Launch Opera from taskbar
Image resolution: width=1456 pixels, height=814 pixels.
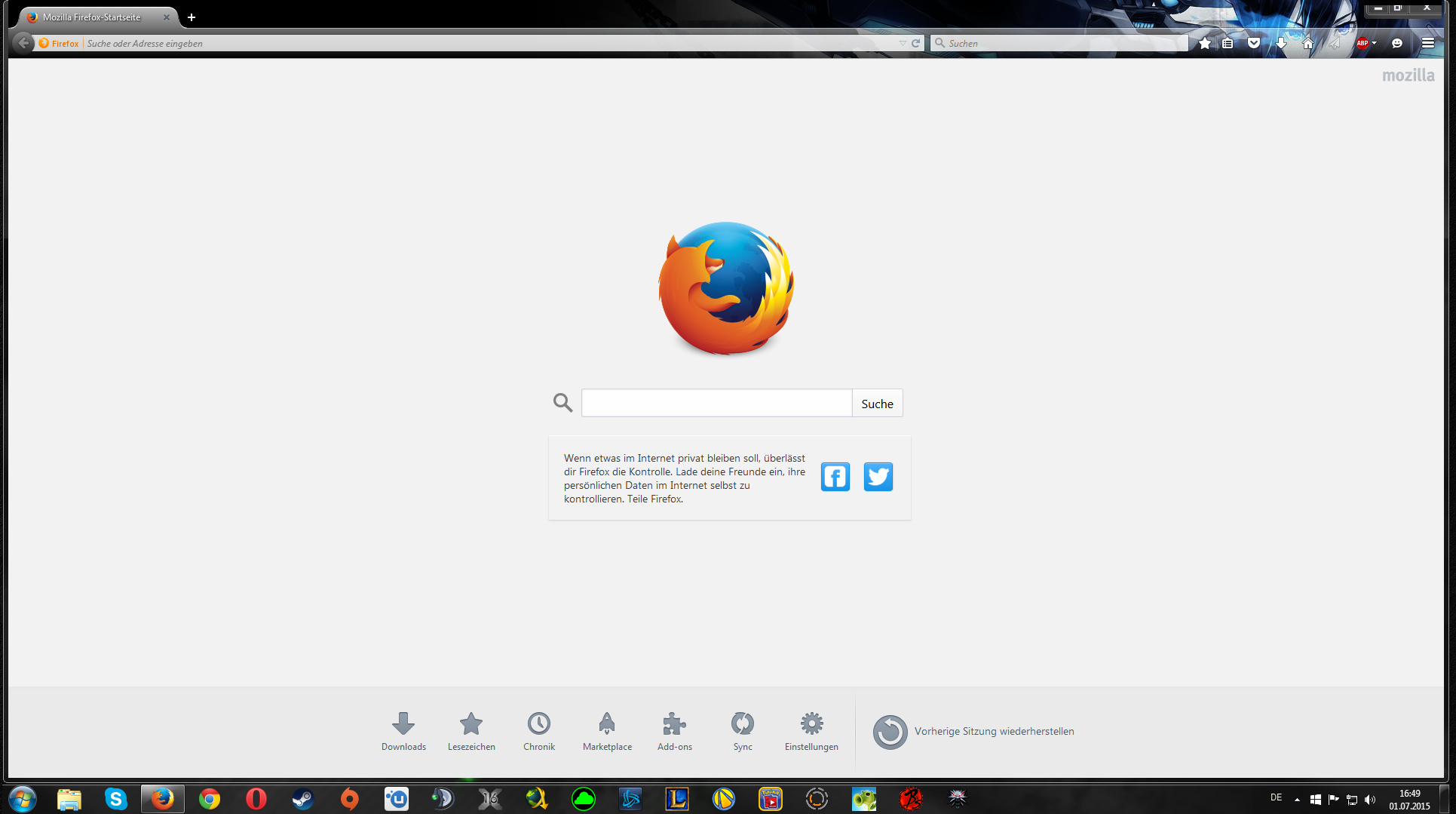coord(256,799)
